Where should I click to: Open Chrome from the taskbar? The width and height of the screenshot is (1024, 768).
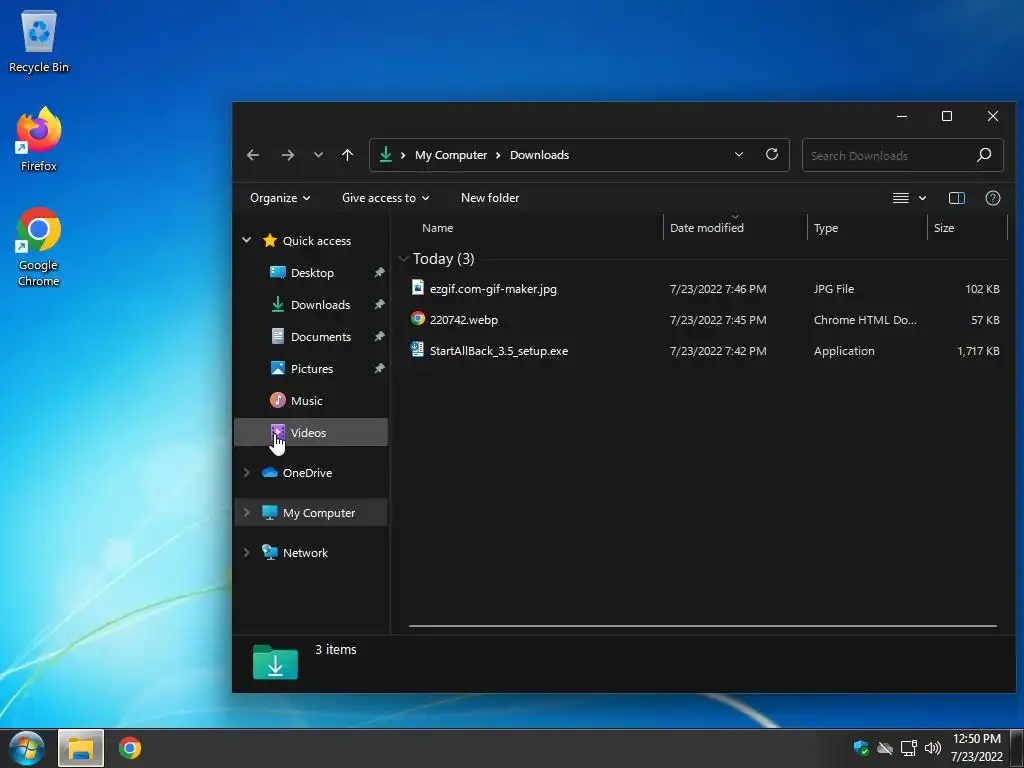(x=130, y=748)
